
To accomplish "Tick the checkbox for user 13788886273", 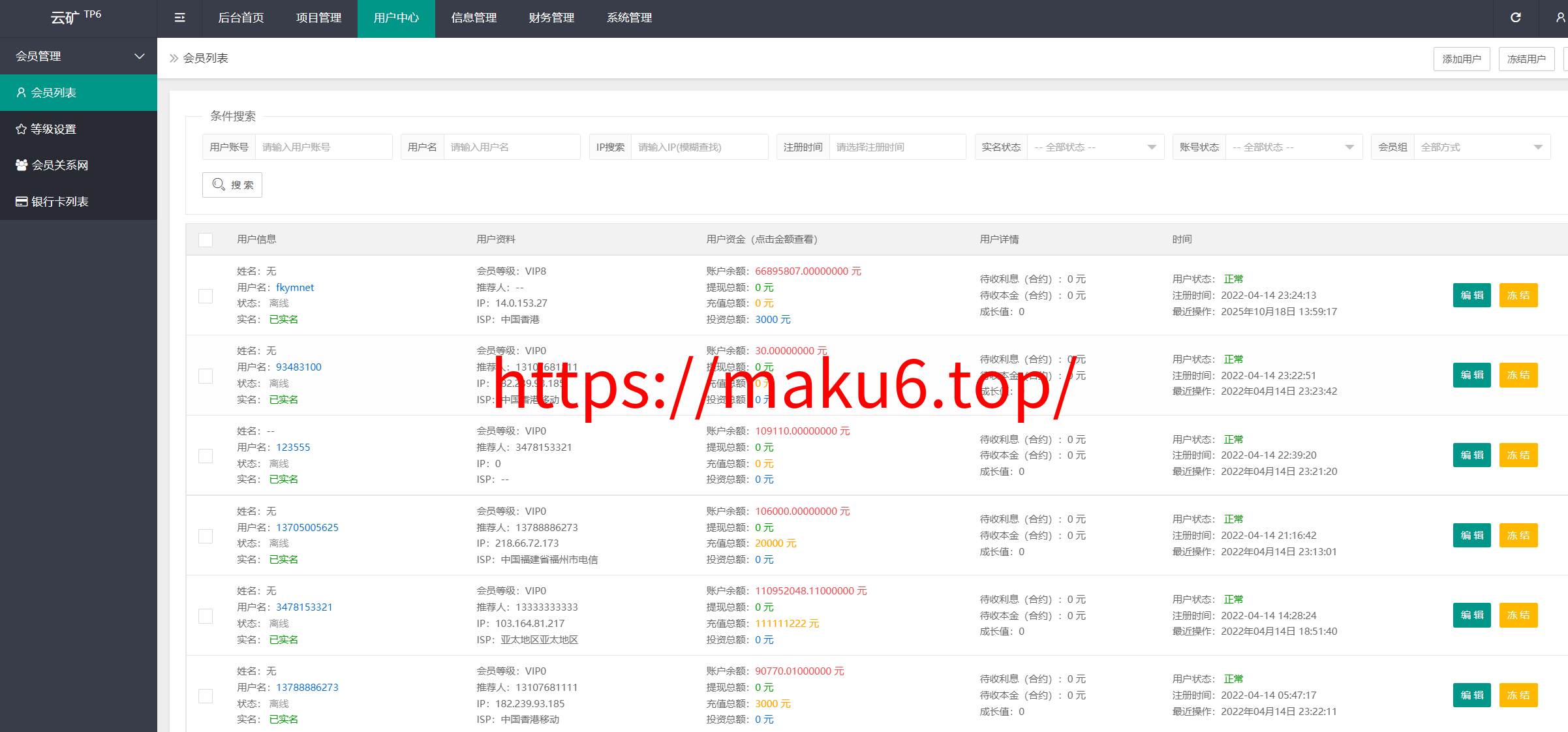I will (x=206, y=696).
